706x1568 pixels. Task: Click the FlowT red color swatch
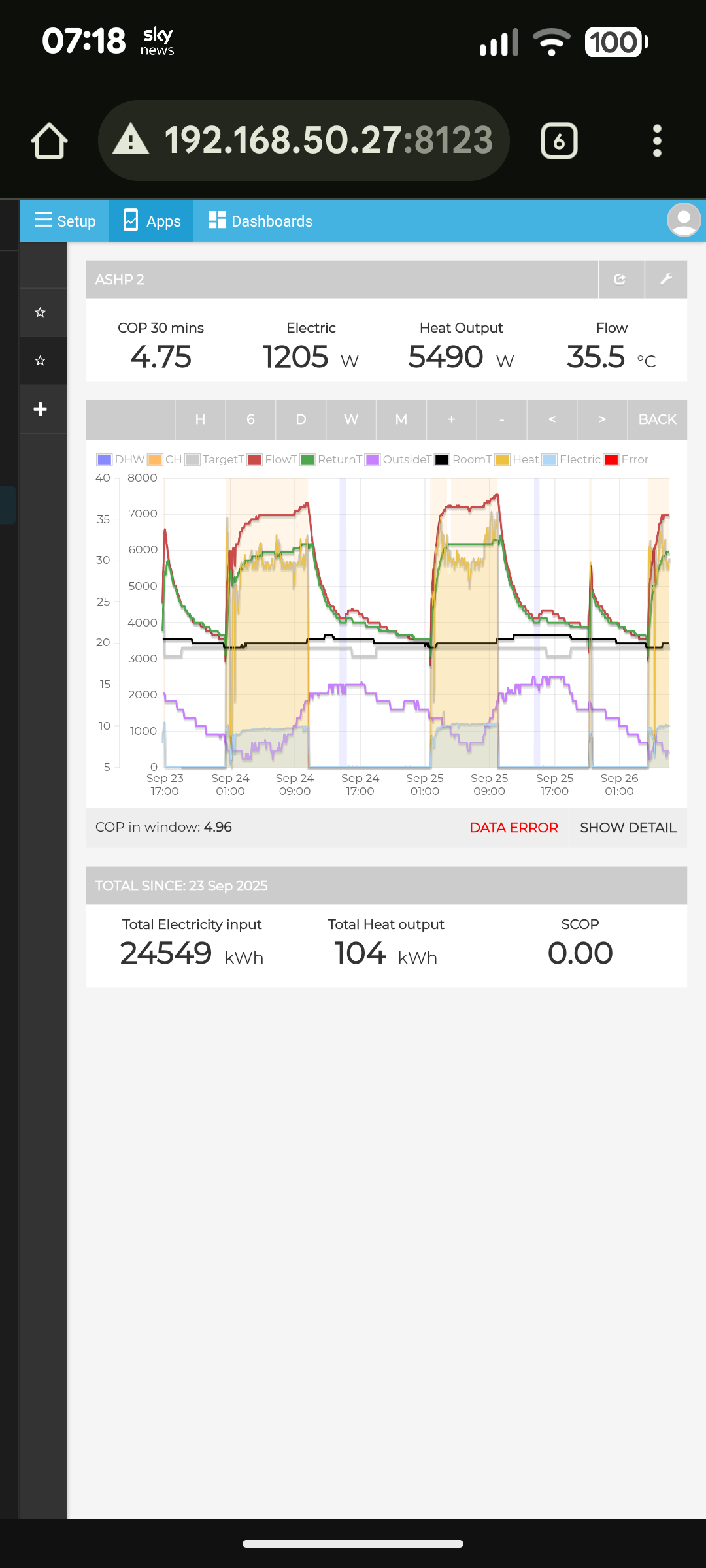(x=255, y=459)
